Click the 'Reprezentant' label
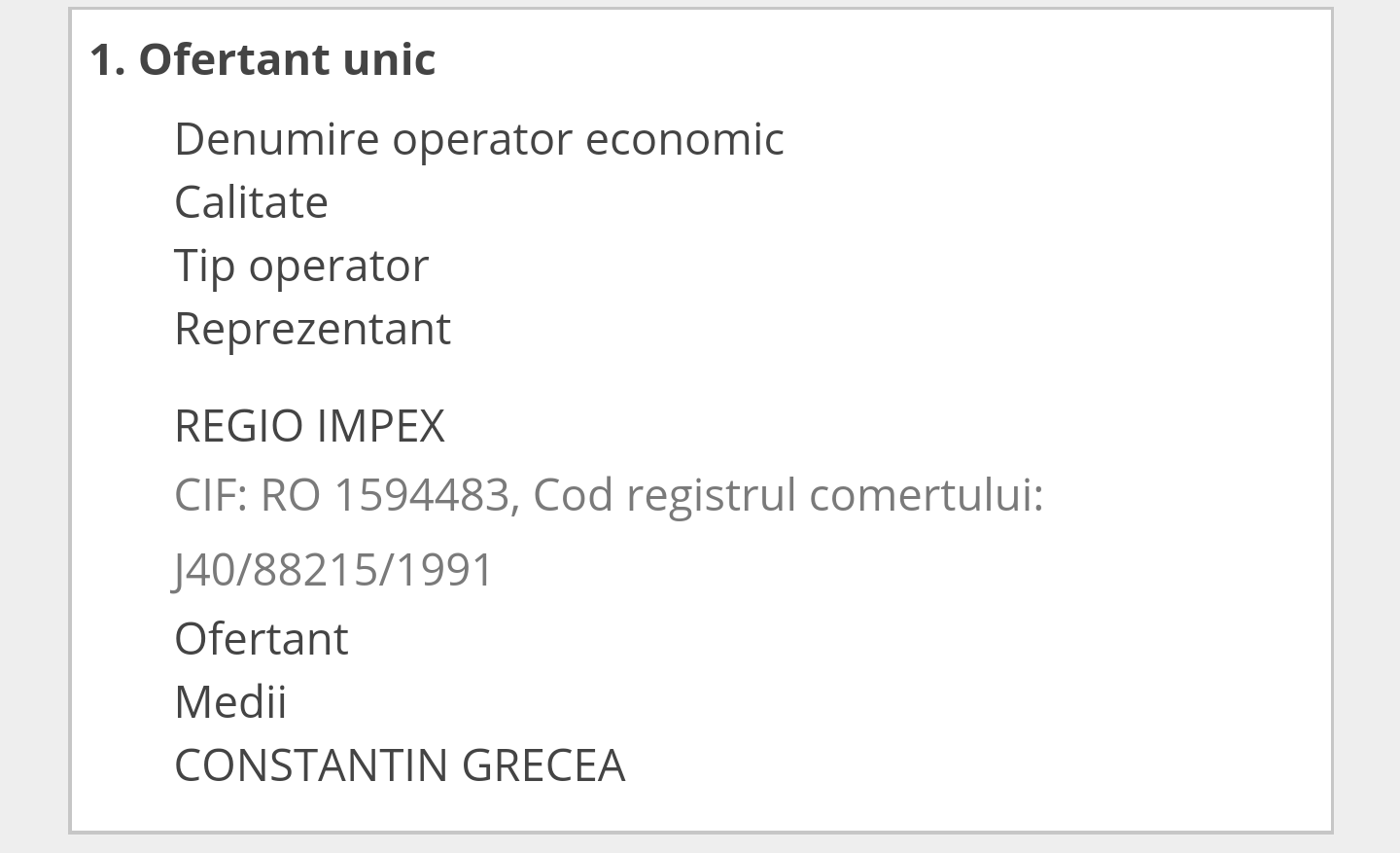Image resolution: width=1400 pixels, height=853 pixels. tap(312, 330)
